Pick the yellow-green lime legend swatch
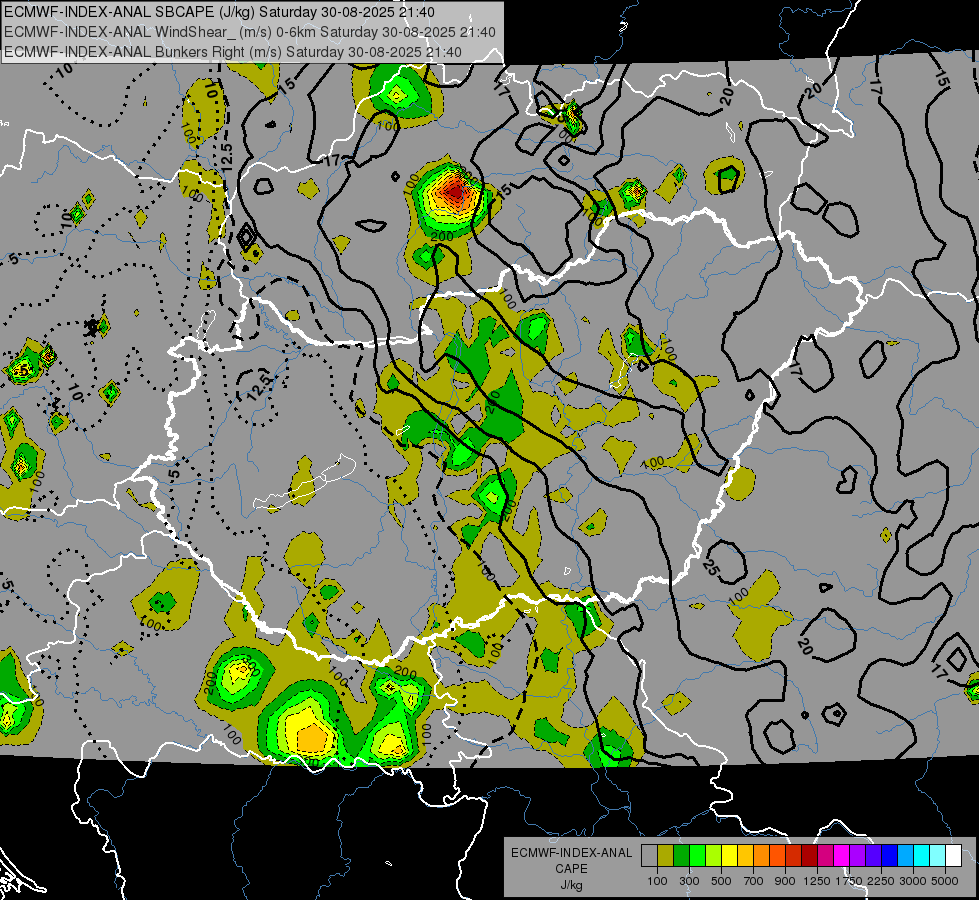The width and height of the screenshot is (979, 900). point(714,856)
